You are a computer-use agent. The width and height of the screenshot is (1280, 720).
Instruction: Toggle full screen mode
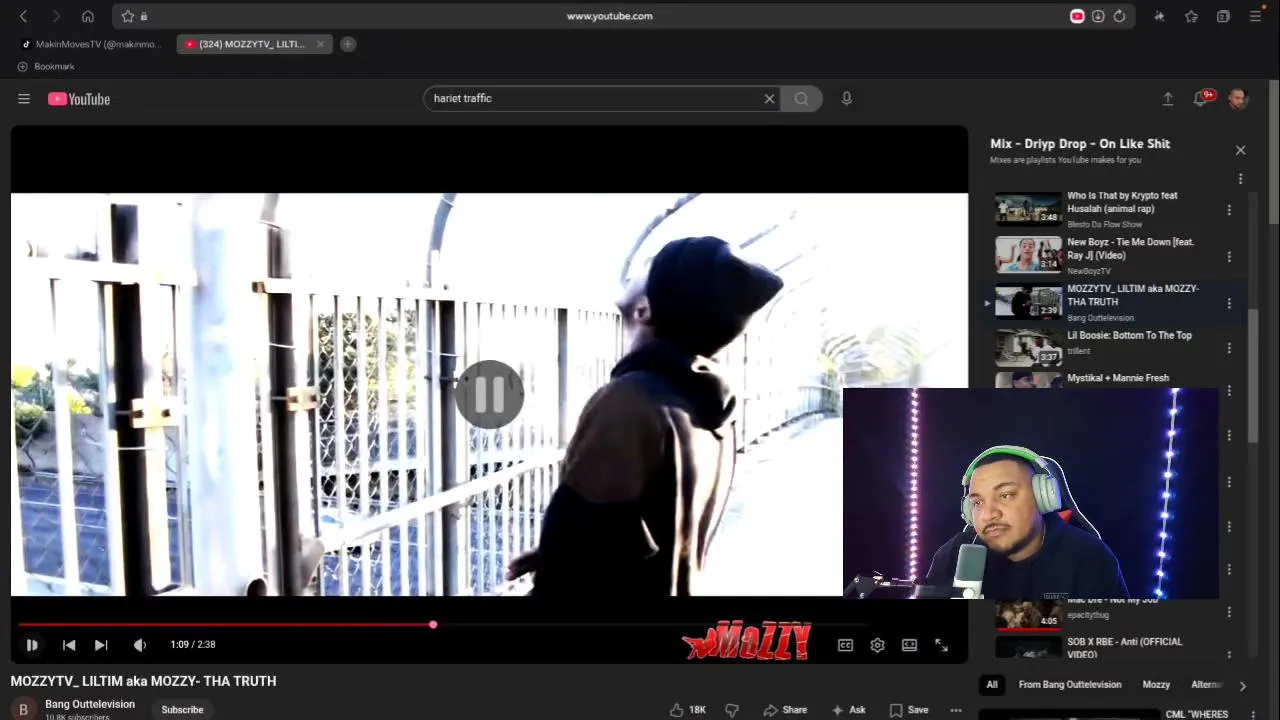pos(941,645)
